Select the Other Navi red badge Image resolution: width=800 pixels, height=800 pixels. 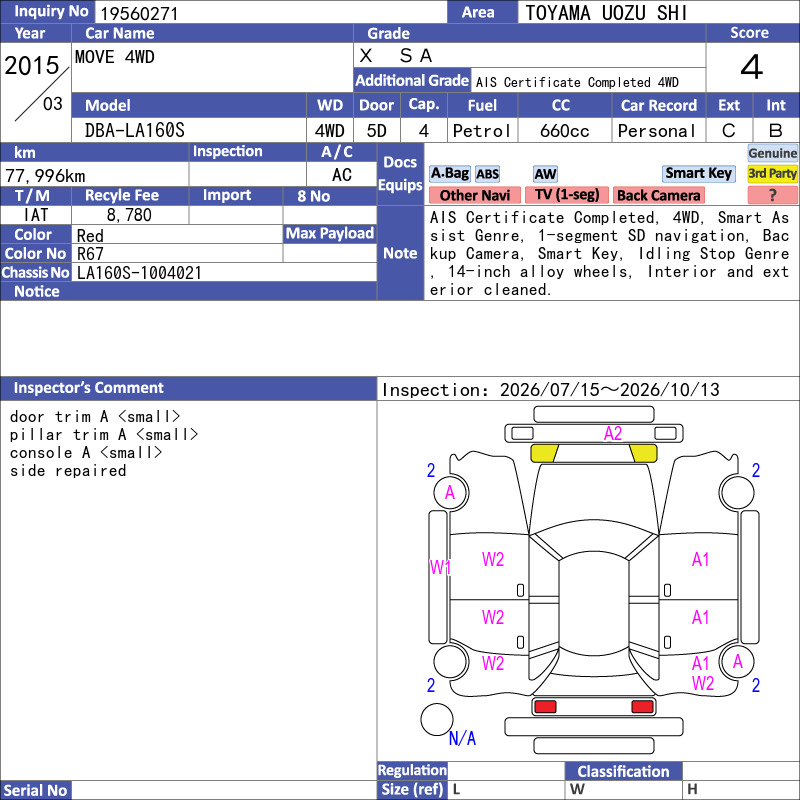(474, 195)
